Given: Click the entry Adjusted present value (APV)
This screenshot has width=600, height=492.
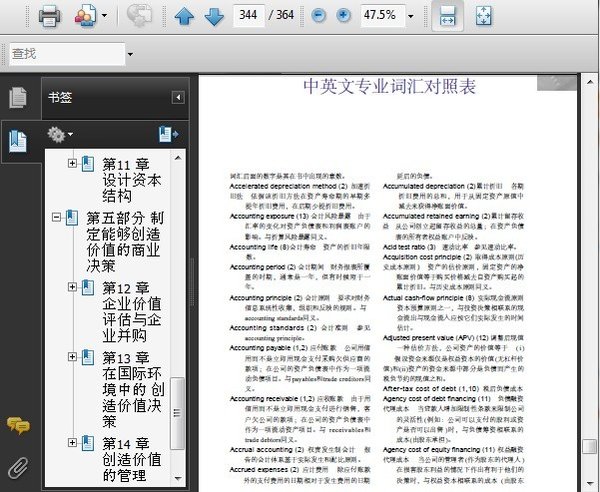Looking at the screenshot, I should (x=428, y=338).
